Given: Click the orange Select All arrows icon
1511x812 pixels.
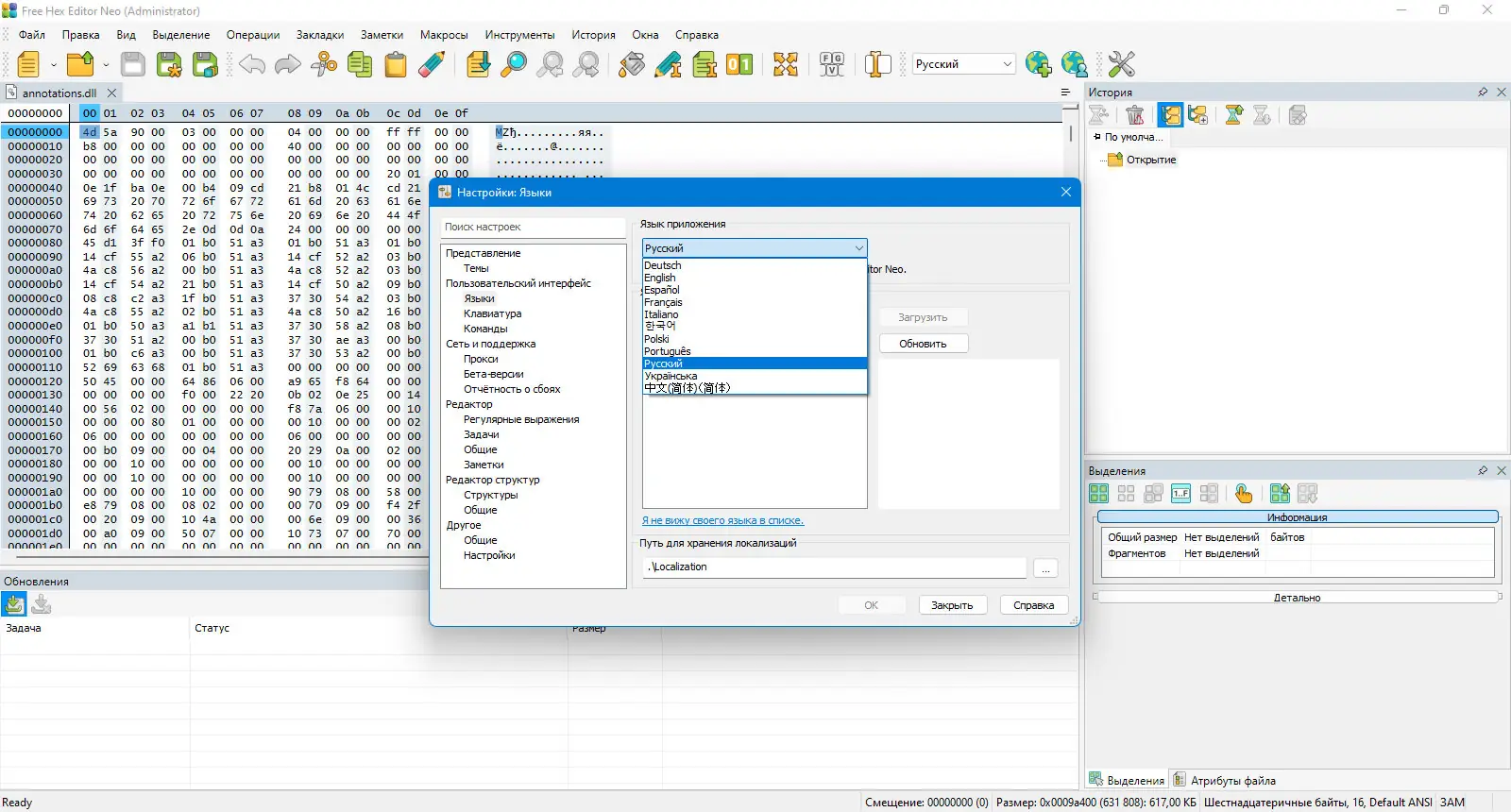Looking at the screenshot, I should [x=786, y=64].
